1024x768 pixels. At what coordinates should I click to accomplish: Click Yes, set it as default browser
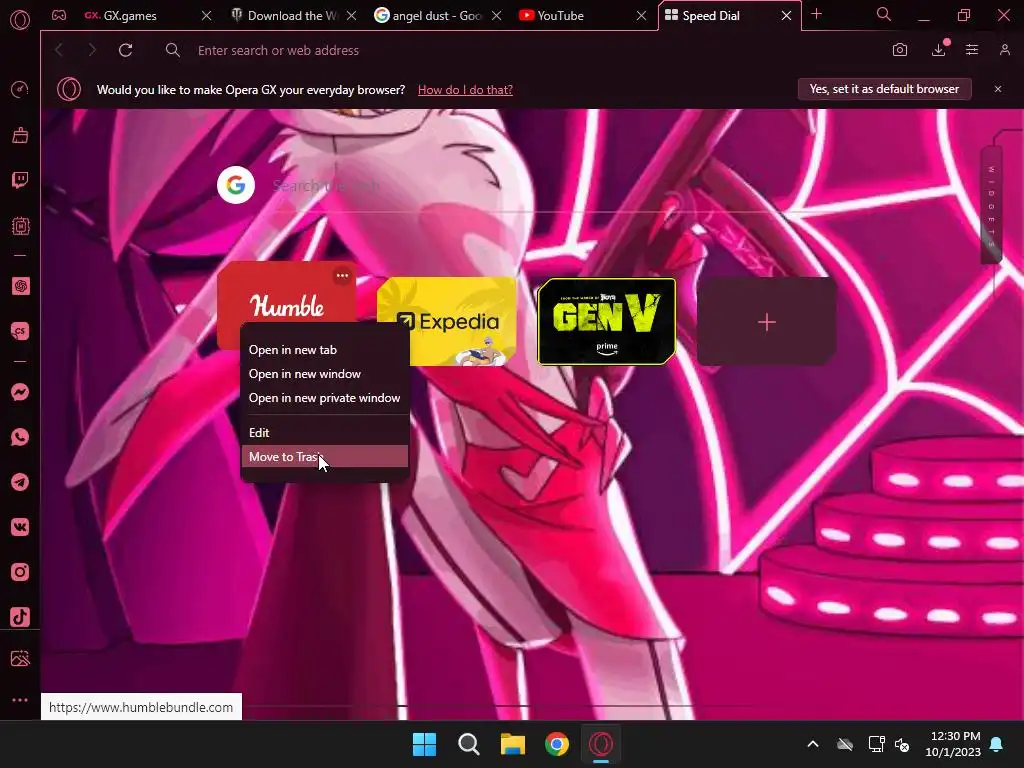pyautogui.click(x=884, y=89)
